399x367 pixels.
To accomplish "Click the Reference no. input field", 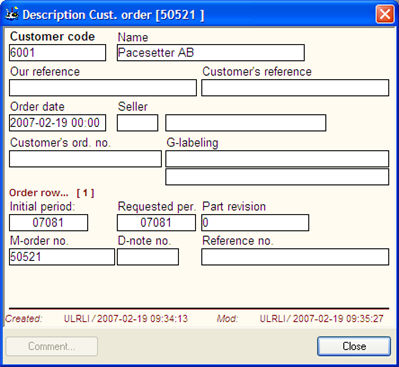I will [295, 257].
